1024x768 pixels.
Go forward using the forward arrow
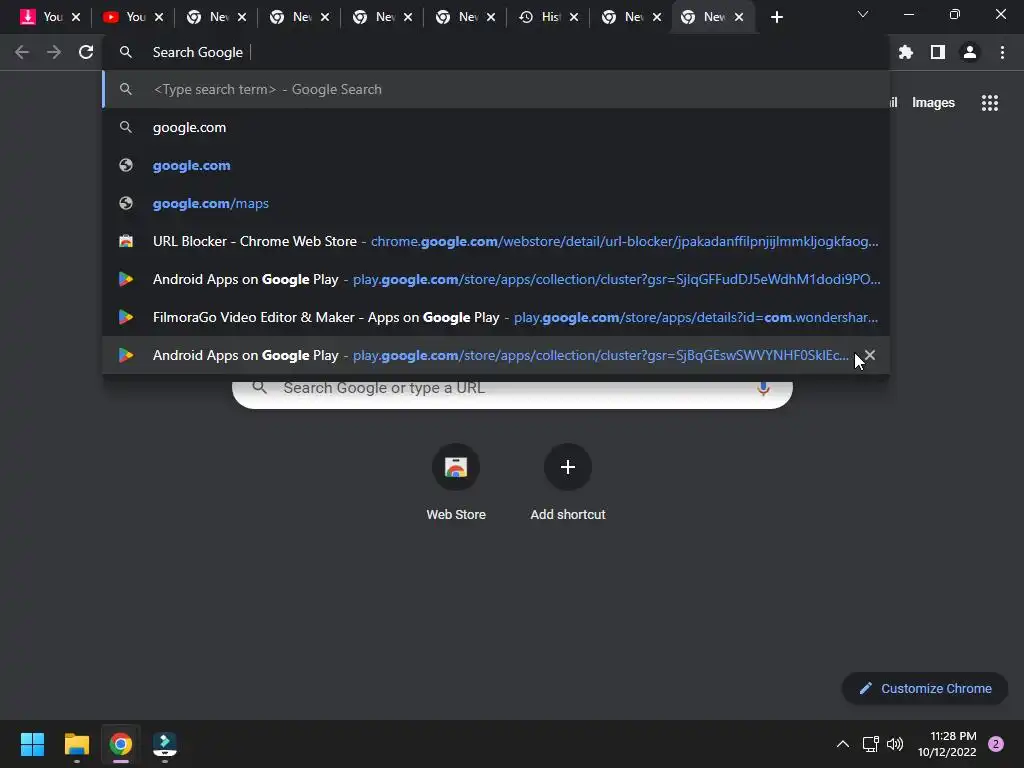pyautogui.click(x=54, y=52)
